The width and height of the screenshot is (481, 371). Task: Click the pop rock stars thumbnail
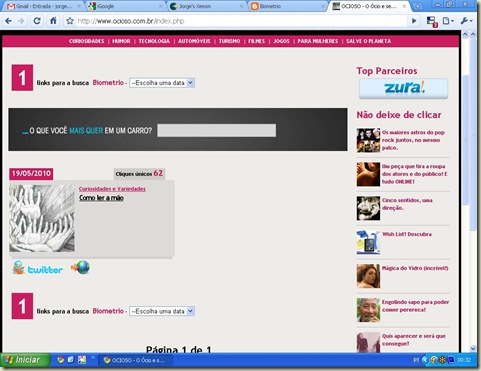(368, 140)
